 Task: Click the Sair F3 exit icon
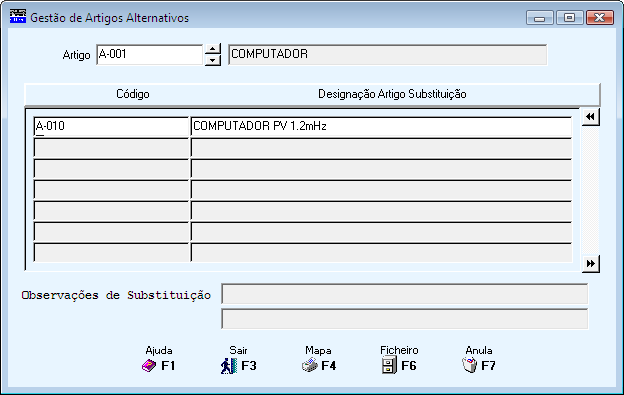pos(229,366)
